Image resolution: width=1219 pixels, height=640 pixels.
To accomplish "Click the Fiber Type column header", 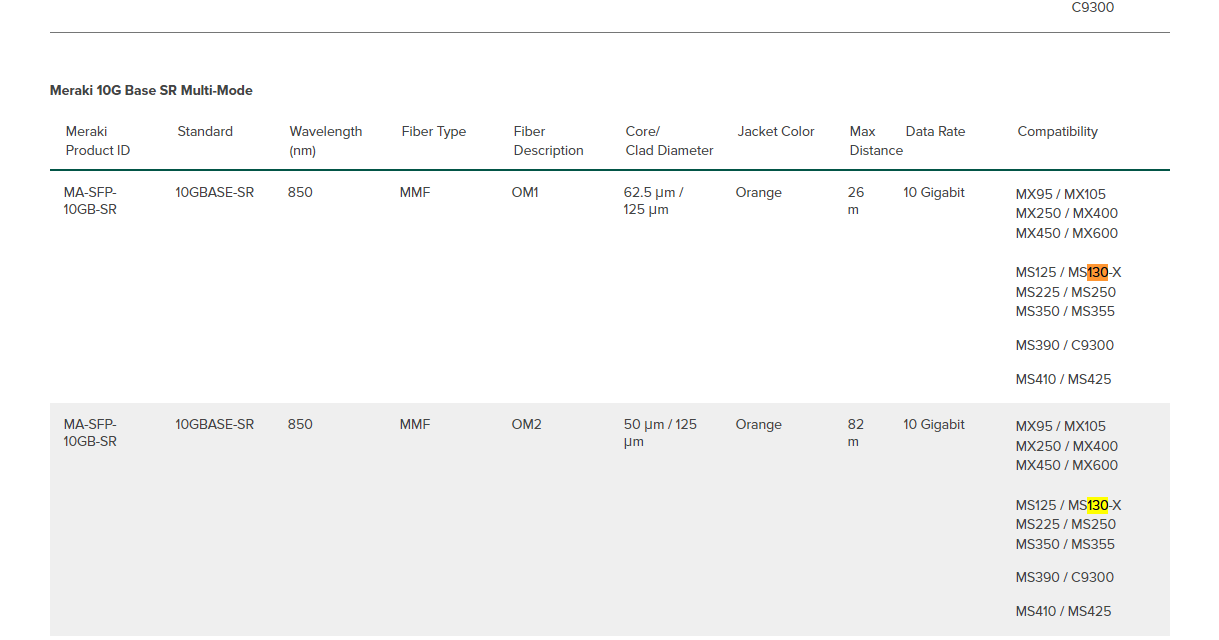I will coord(434,131).
